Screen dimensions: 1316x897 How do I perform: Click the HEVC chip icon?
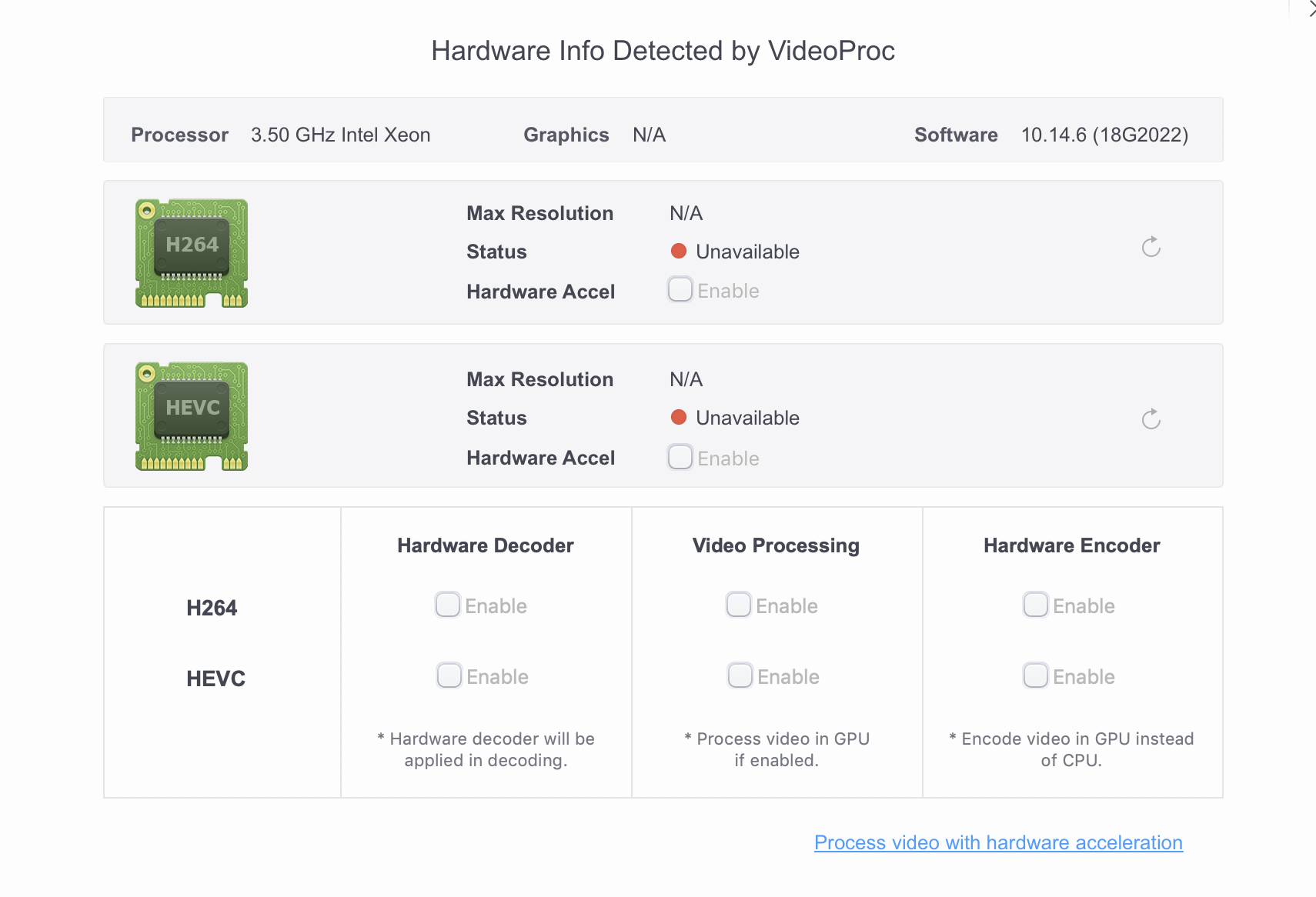click(x=192, y=415)
